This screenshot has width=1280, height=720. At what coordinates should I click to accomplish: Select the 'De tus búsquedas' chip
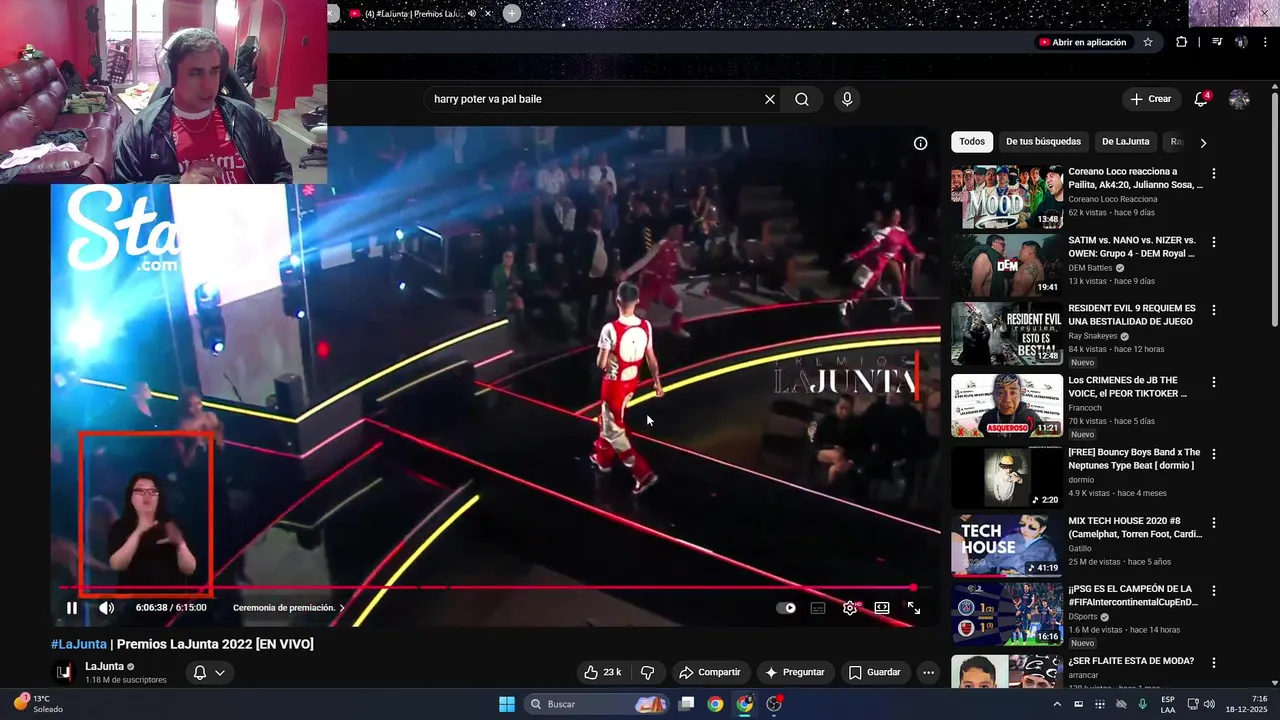pyautogui.click(x=1043, y=142)
